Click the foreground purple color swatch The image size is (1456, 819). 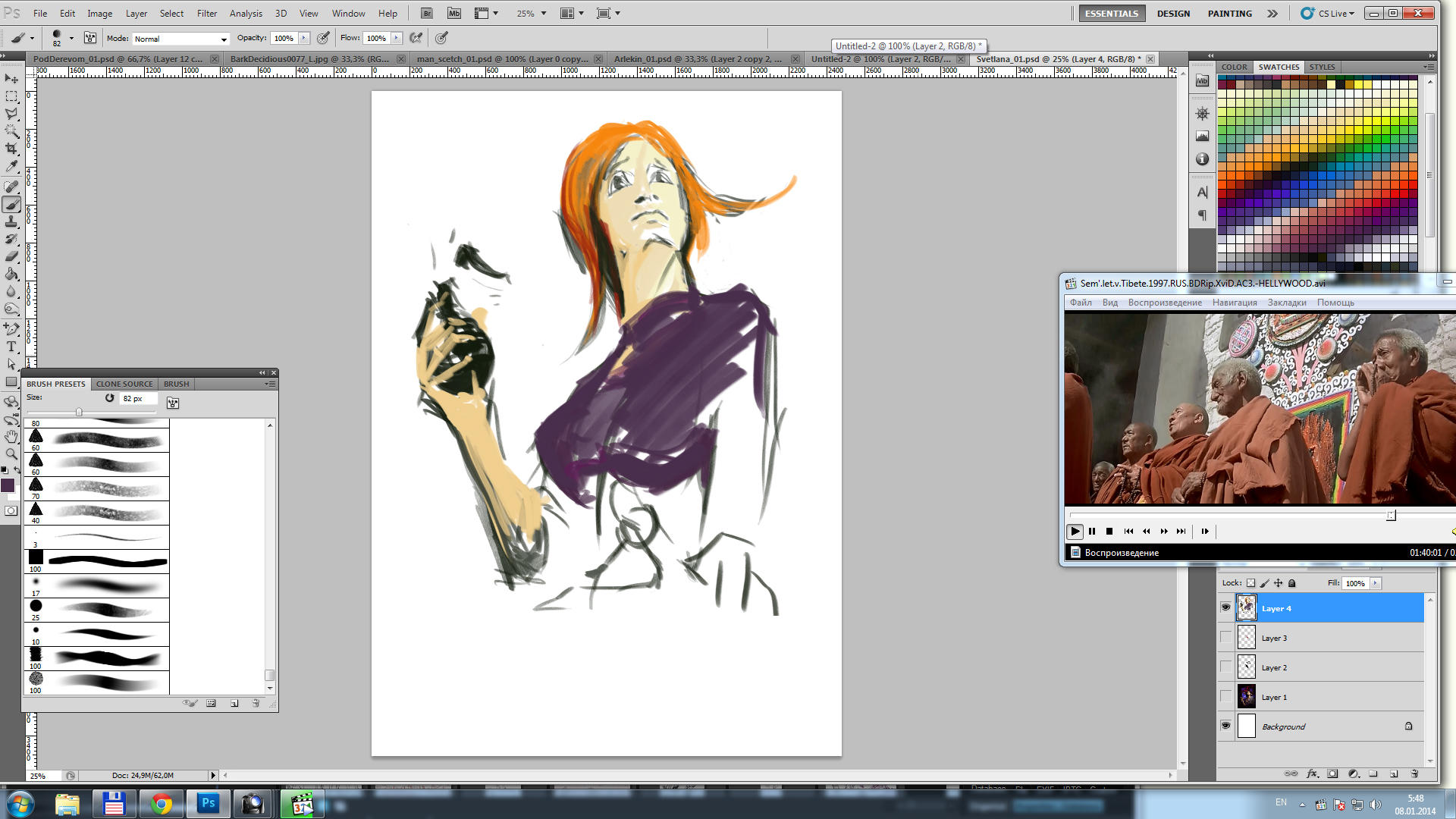[8, 485]
